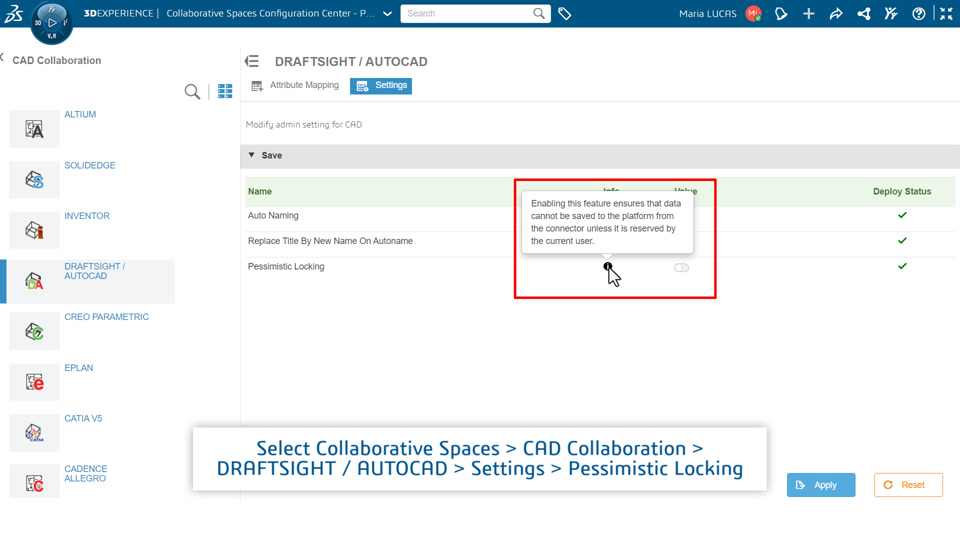Click the tag icon beside search
960x540 pixels.
click(564, 13)
